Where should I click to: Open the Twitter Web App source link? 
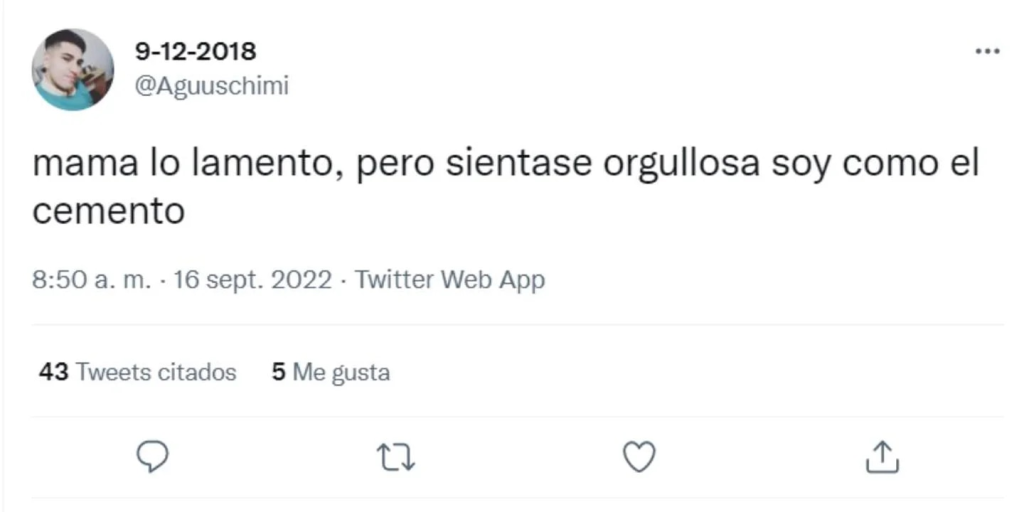click(x=450, y=280)
